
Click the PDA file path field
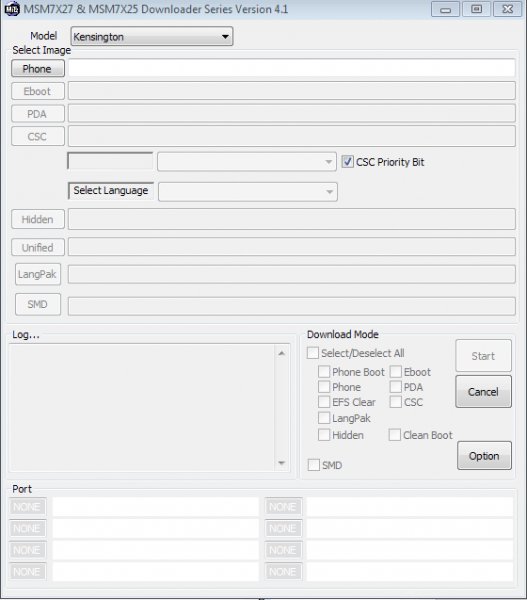tap(291, 113)
